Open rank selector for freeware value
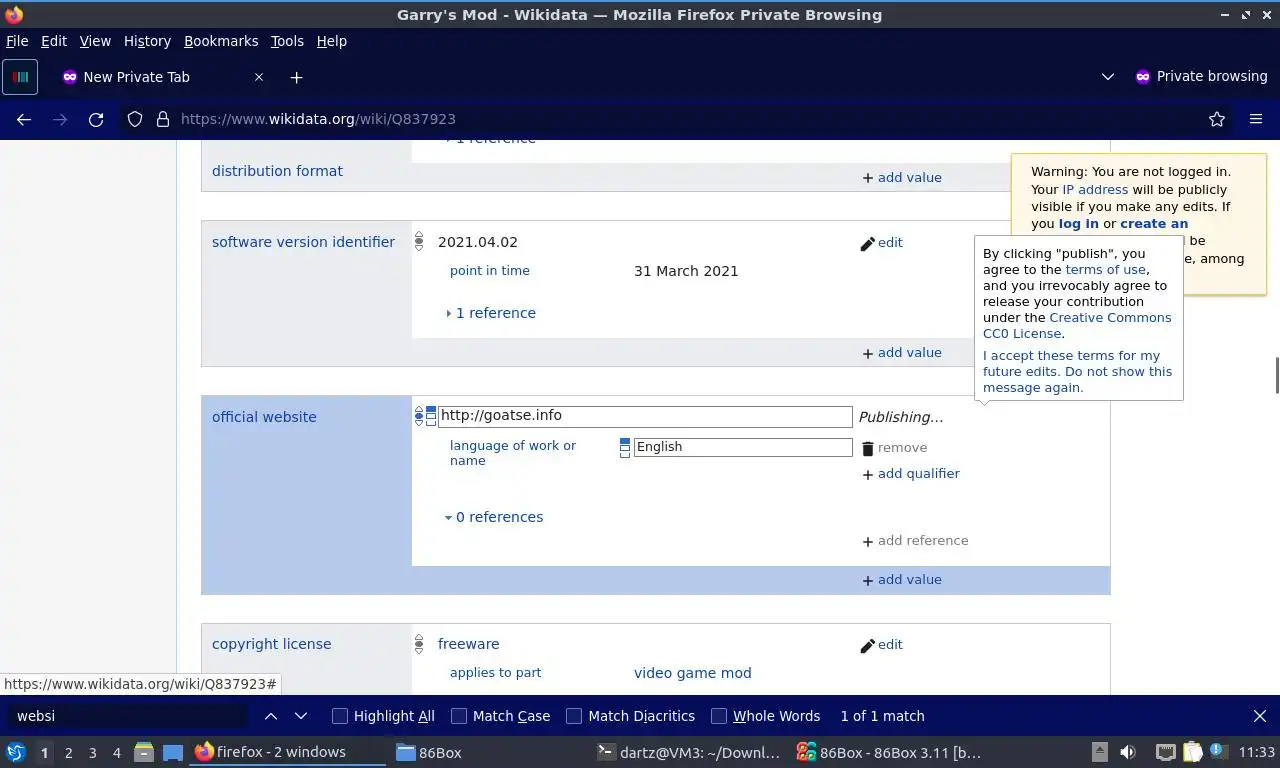 419,644
